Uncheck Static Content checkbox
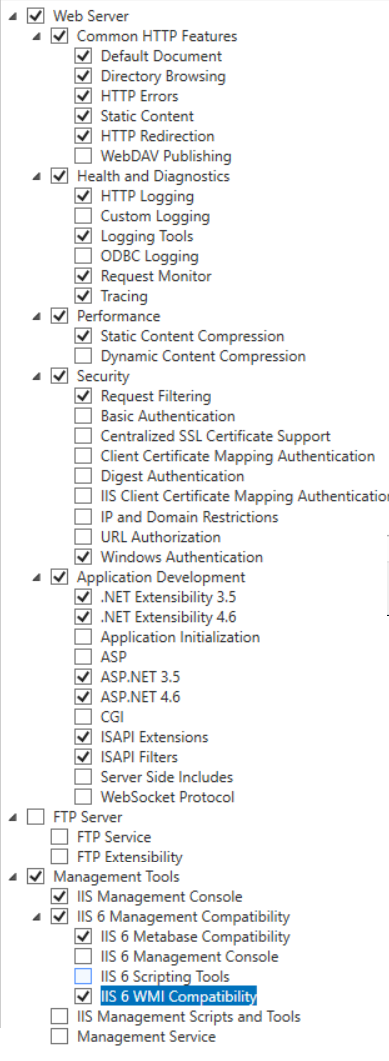 pos(83,116)
